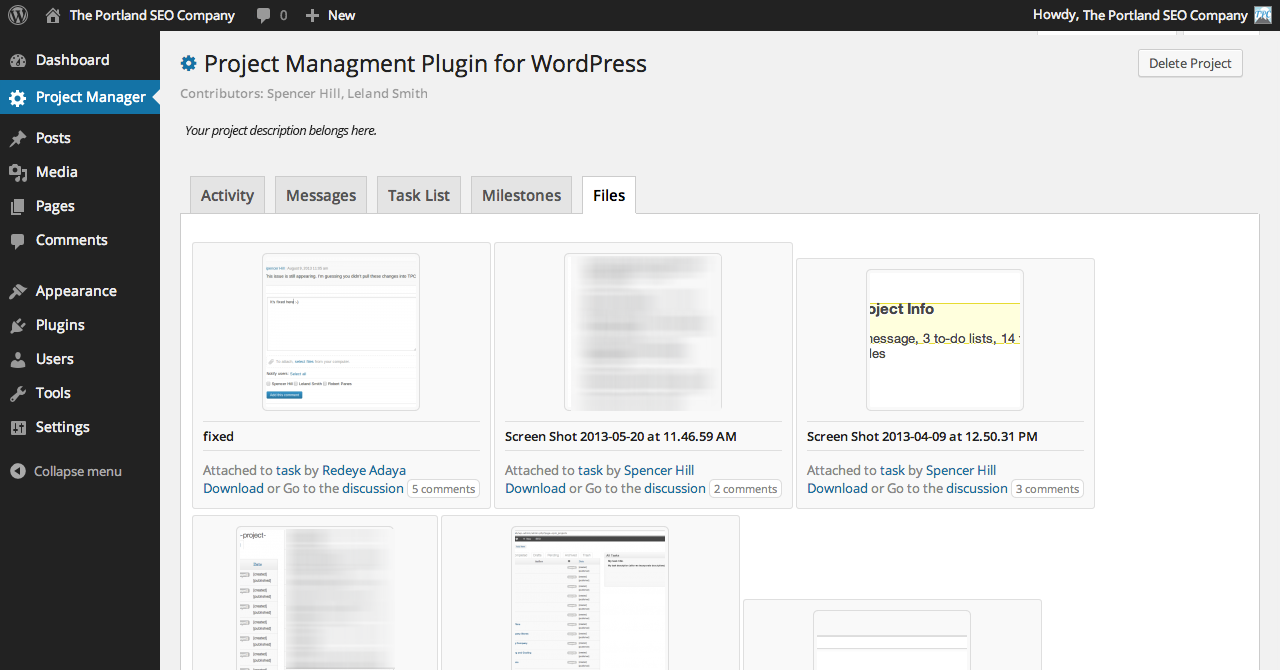The height and width of the screenshot is (670, 1280).
Task: Click the project settings gear beside title
Action: coord(188,64)
